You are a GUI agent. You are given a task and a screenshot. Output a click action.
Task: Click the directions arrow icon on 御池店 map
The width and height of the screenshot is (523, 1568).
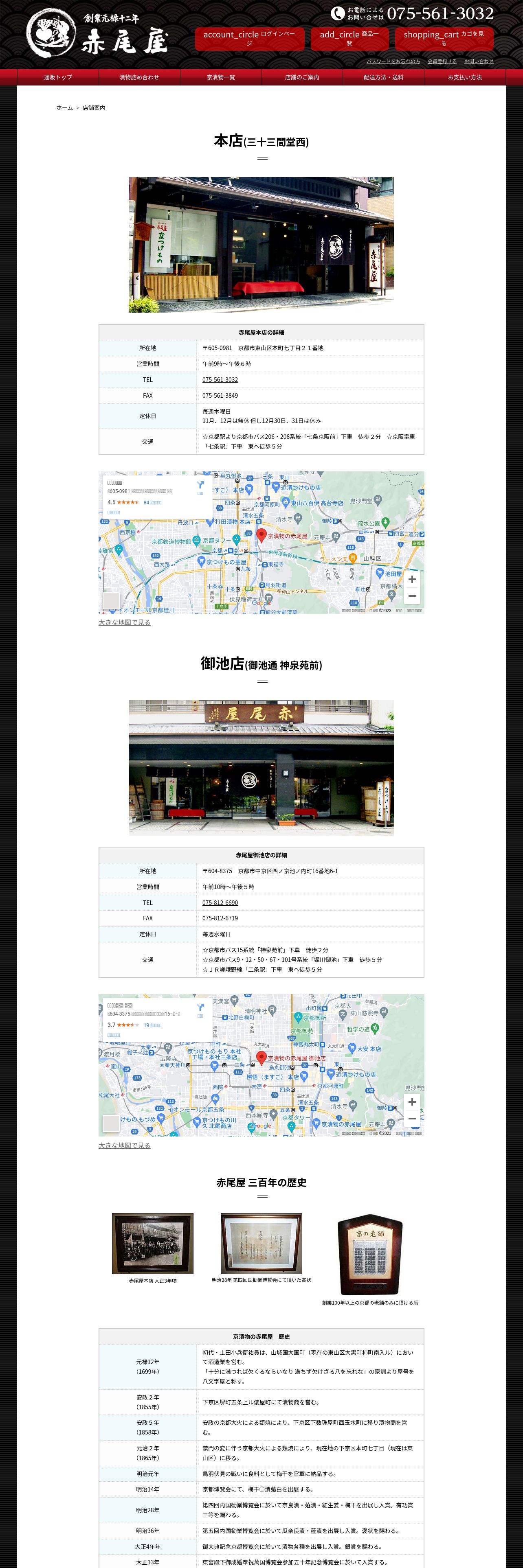point(200,1008)
